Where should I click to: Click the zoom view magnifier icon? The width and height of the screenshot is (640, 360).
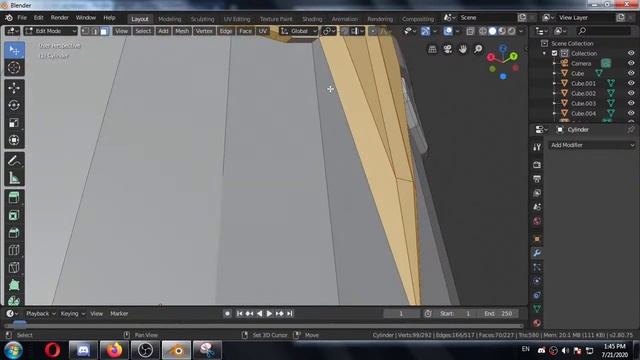[x=478, y=49]
